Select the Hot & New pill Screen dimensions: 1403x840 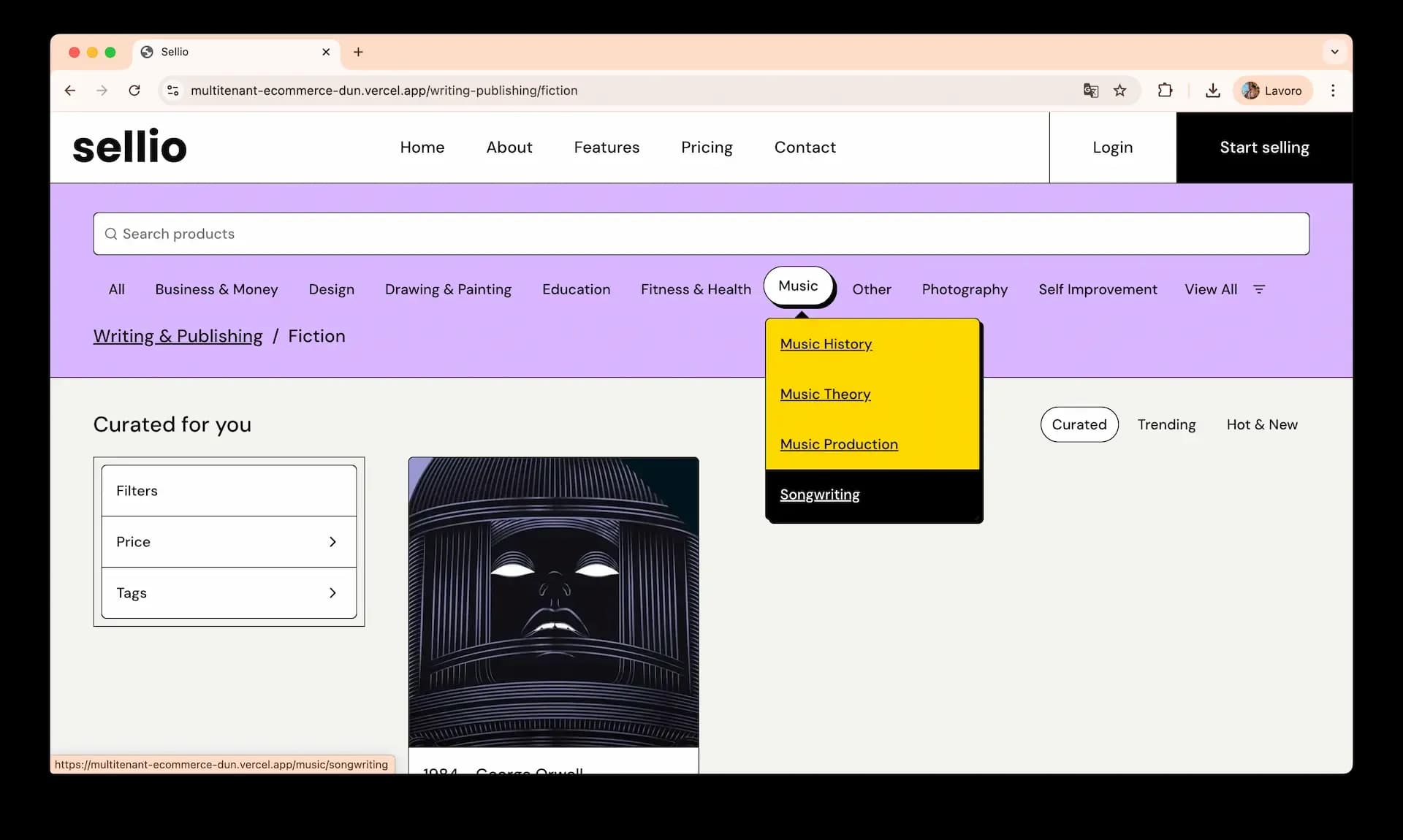(1262, 424)
